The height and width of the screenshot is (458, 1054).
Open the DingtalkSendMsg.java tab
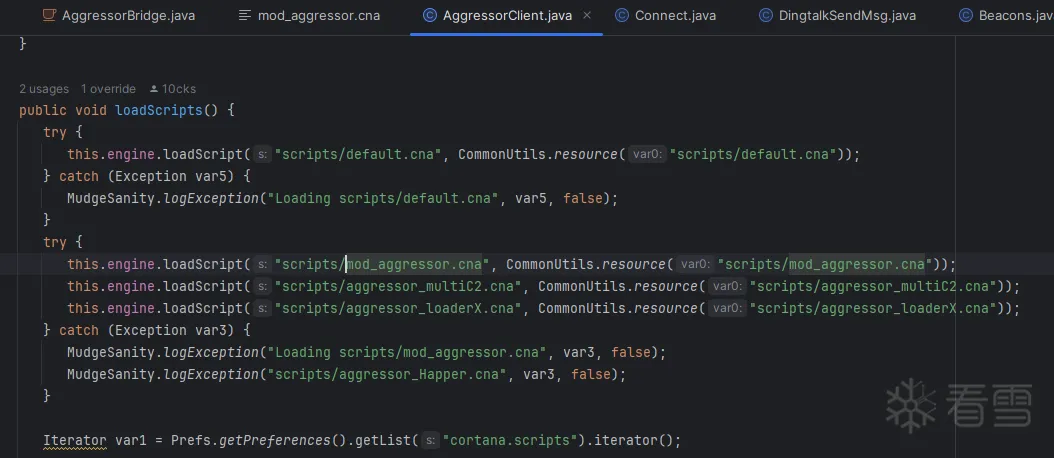coord(846,16)
